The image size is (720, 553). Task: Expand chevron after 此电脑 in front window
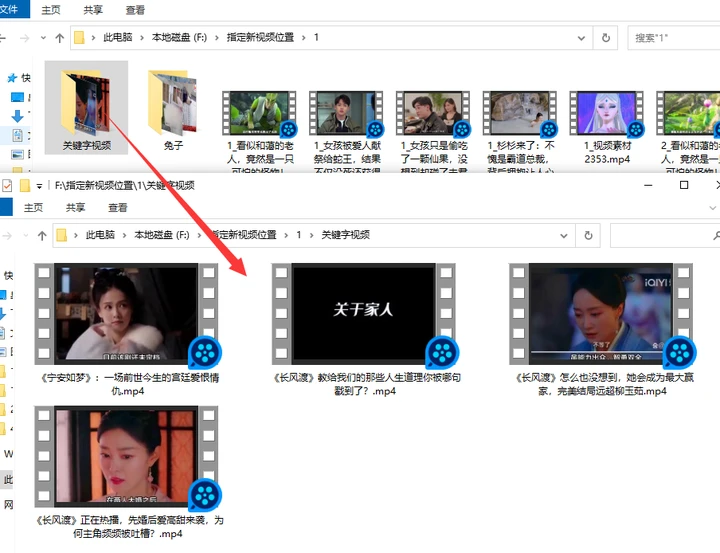(124, 236)
